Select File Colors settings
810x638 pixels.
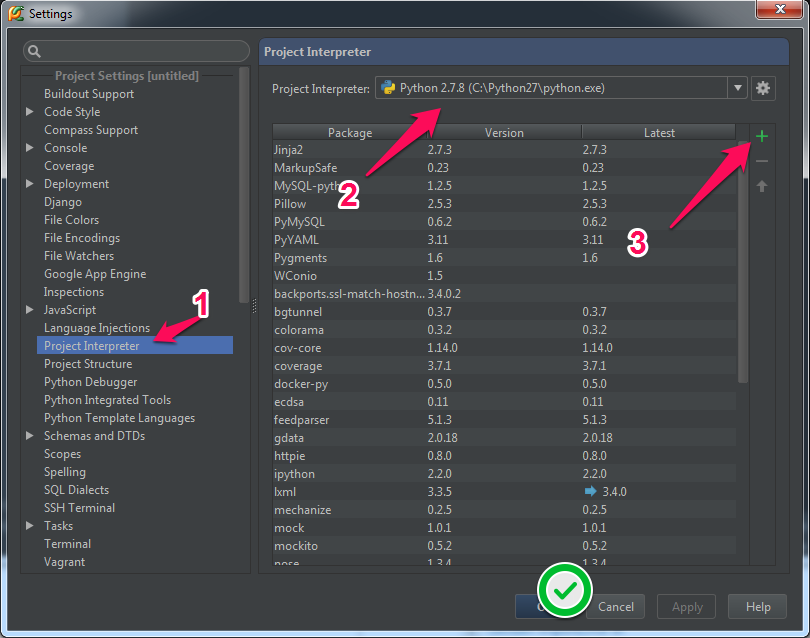(71, 220)
